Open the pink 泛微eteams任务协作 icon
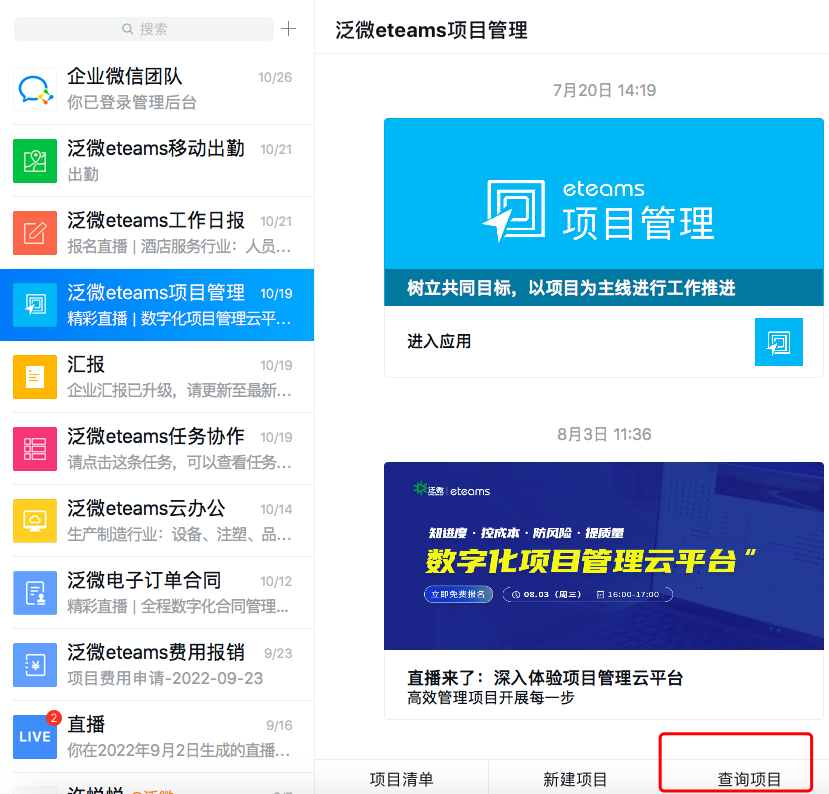This screenshot has width=829, height=794. pos(35,448)
